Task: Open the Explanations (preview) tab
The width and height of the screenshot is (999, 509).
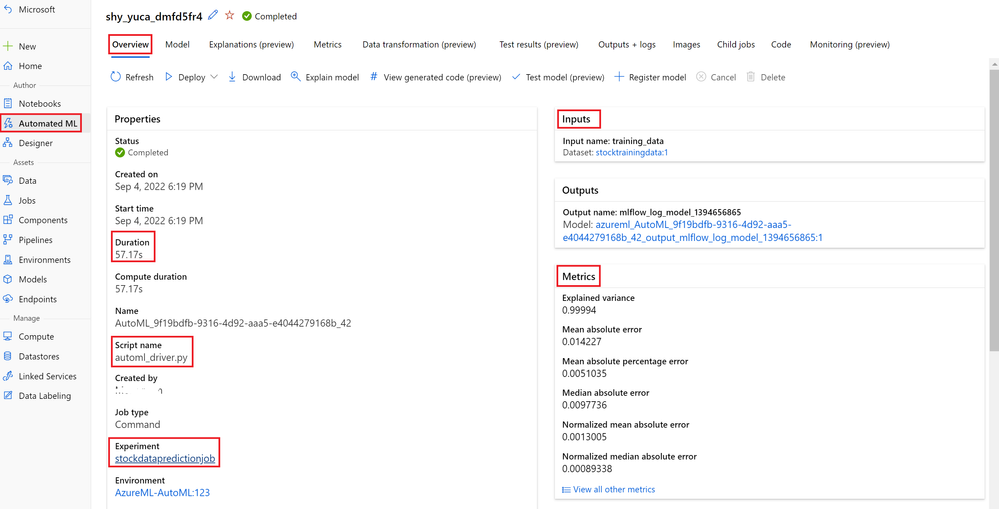Action: click(x=252, y=45)
